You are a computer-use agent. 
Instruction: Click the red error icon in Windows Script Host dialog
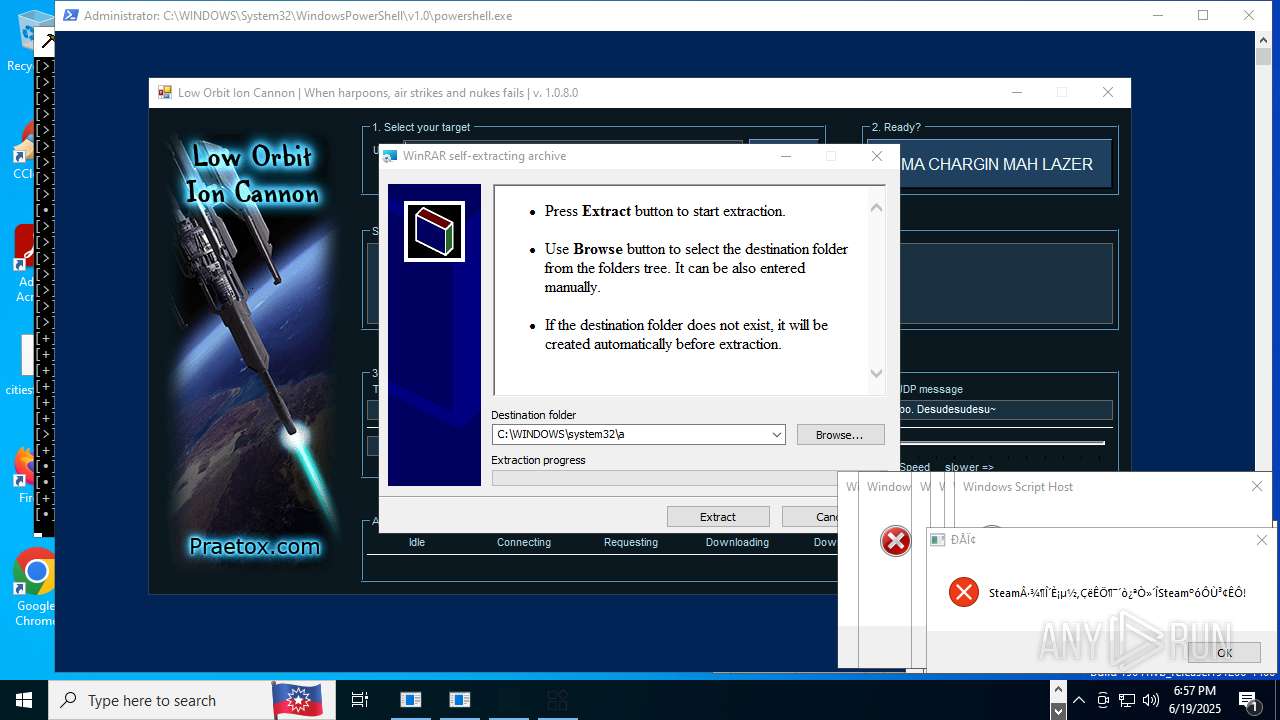pyautogui.click(x=896, y=541)
